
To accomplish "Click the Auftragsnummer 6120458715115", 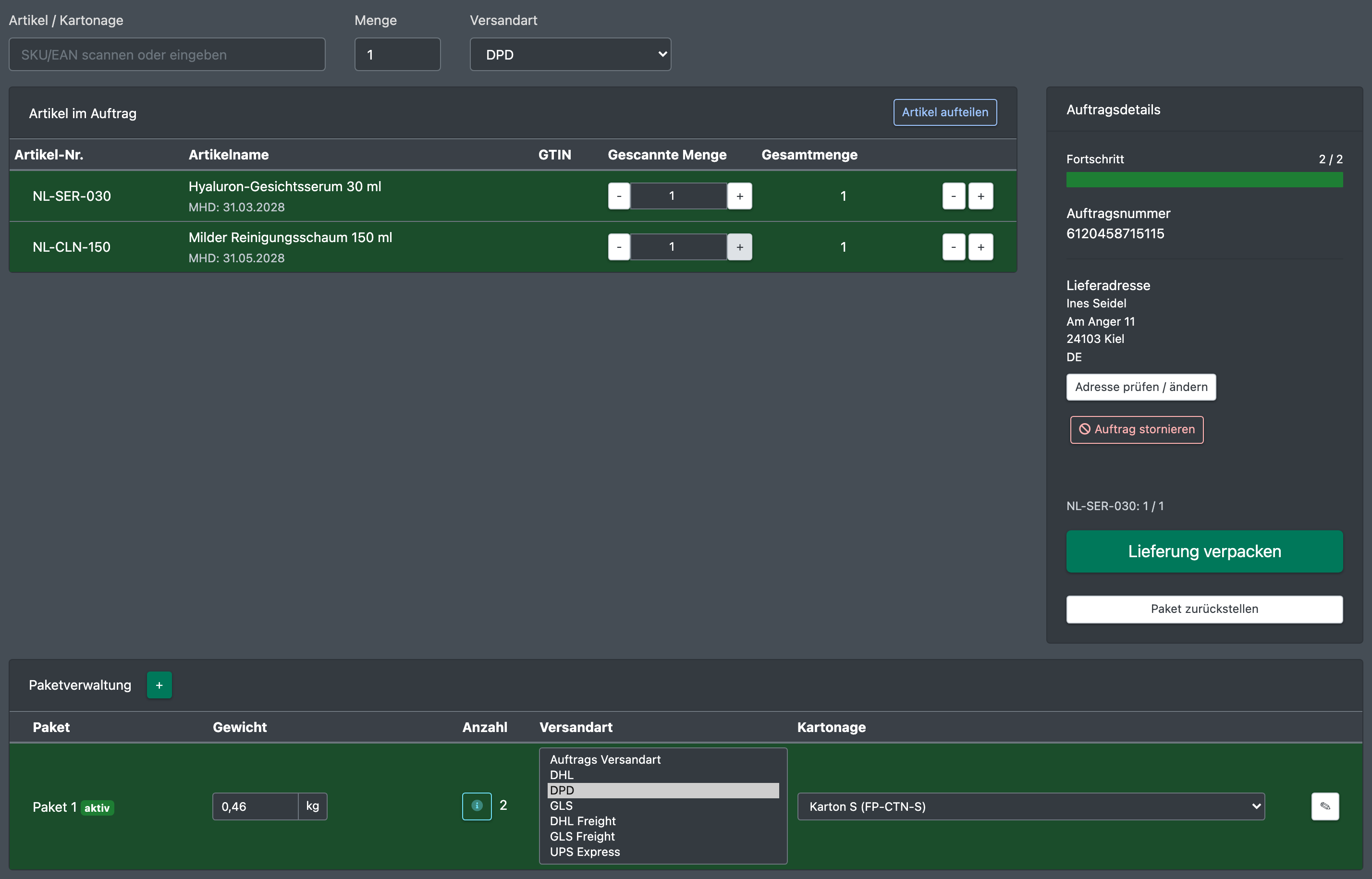I will (x=1115, y=233).
